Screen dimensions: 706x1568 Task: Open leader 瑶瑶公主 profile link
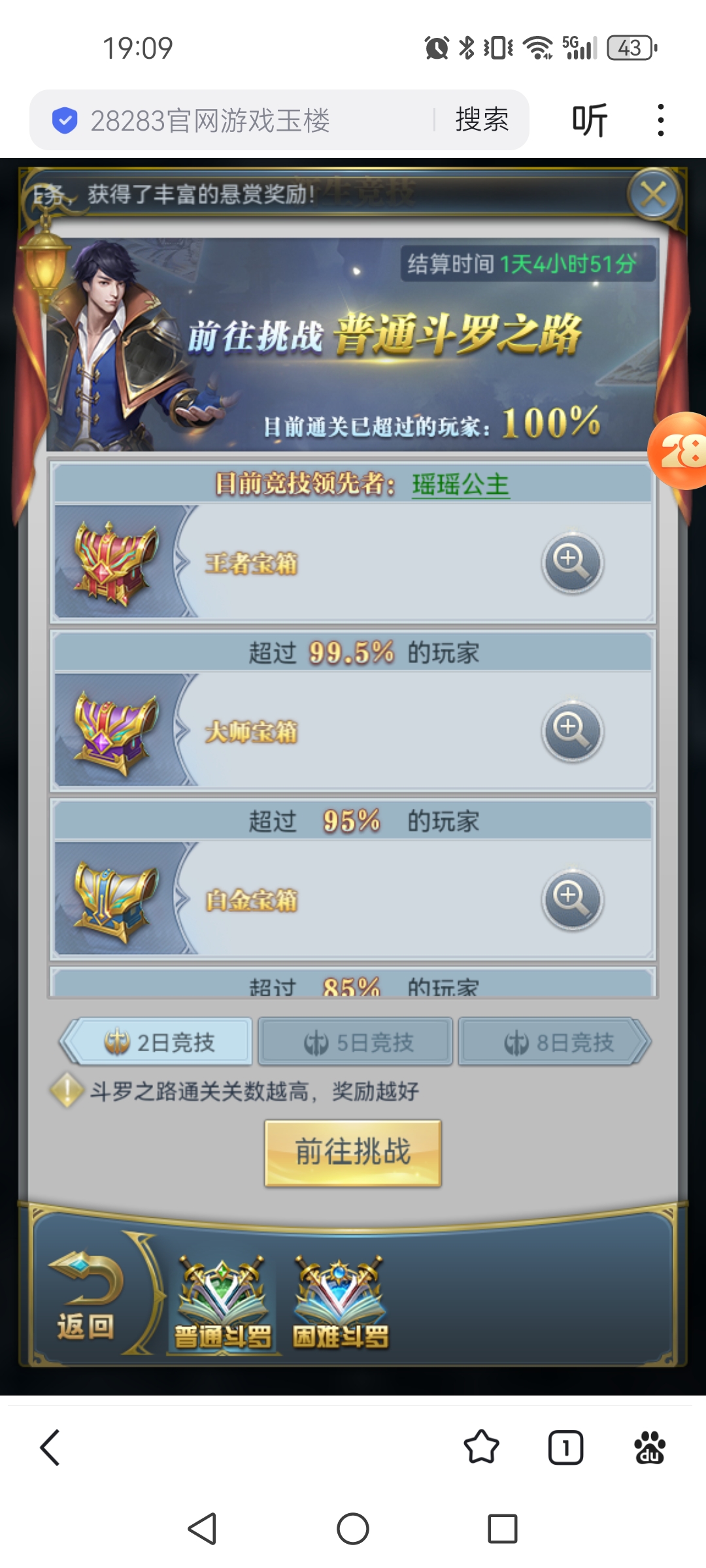[460, 485]
